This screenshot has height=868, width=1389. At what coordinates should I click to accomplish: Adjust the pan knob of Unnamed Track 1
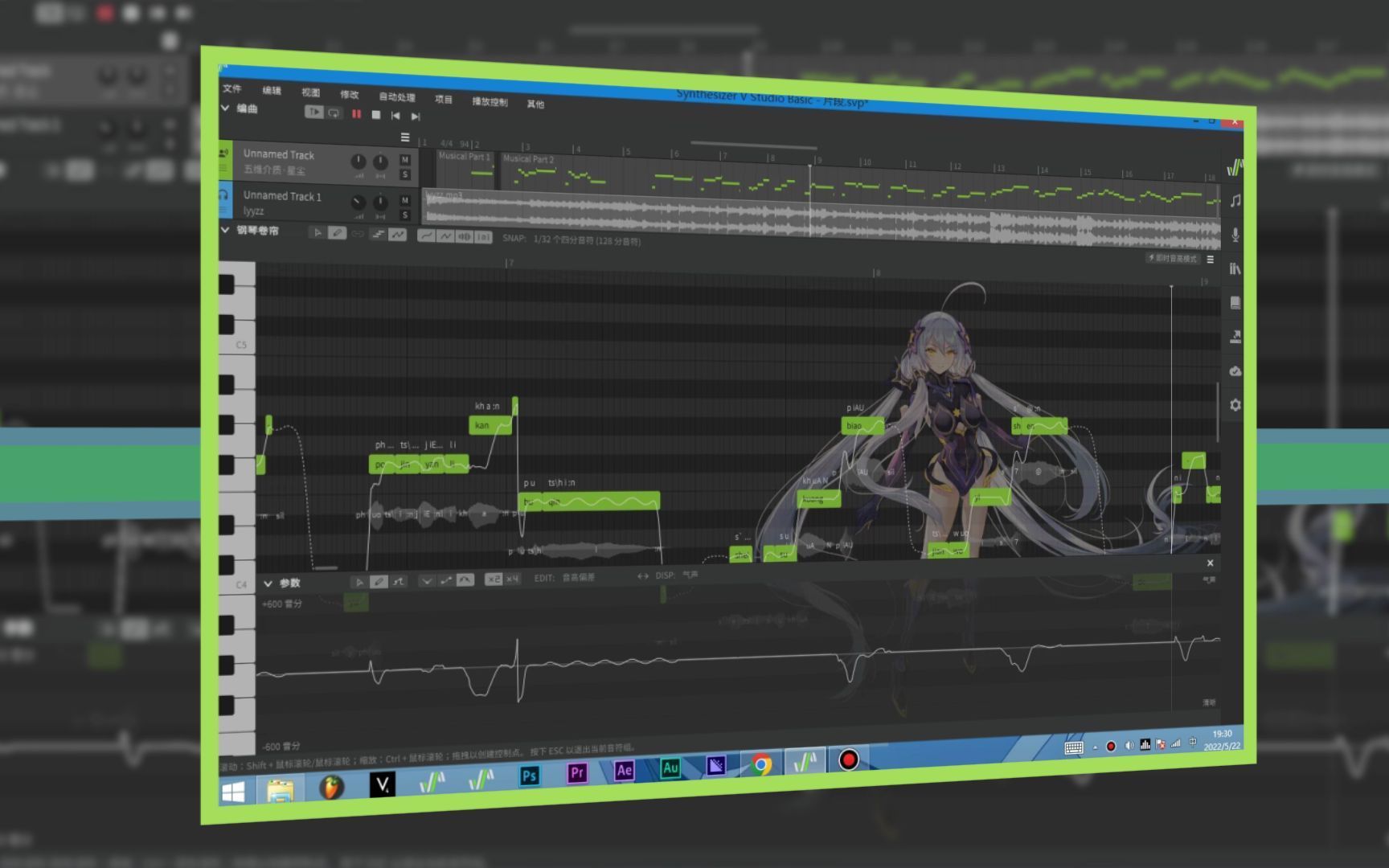(380, 203)
